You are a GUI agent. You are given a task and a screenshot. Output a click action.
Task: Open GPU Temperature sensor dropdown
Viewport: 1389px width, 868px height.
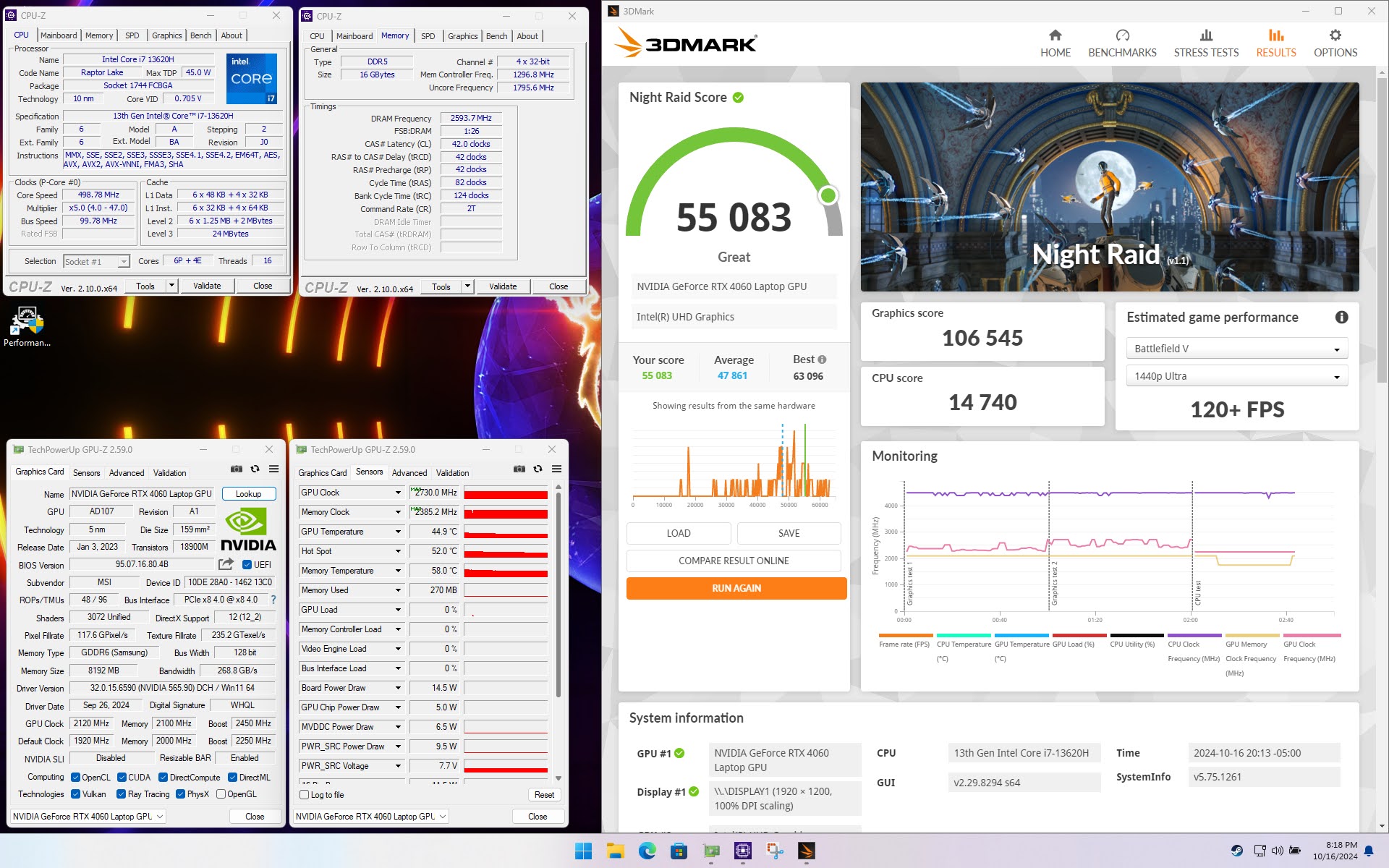click(397, 532)
